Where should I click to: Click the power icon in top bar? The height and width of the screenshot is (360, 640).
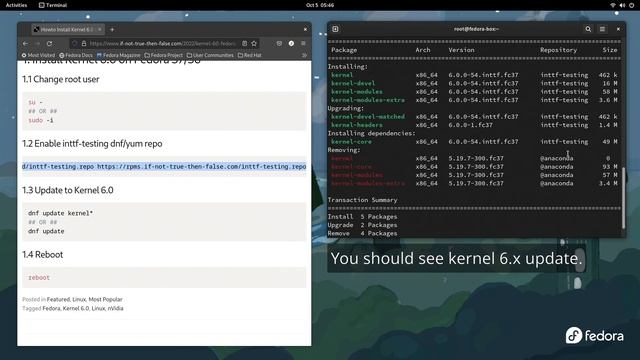(631, 5)
